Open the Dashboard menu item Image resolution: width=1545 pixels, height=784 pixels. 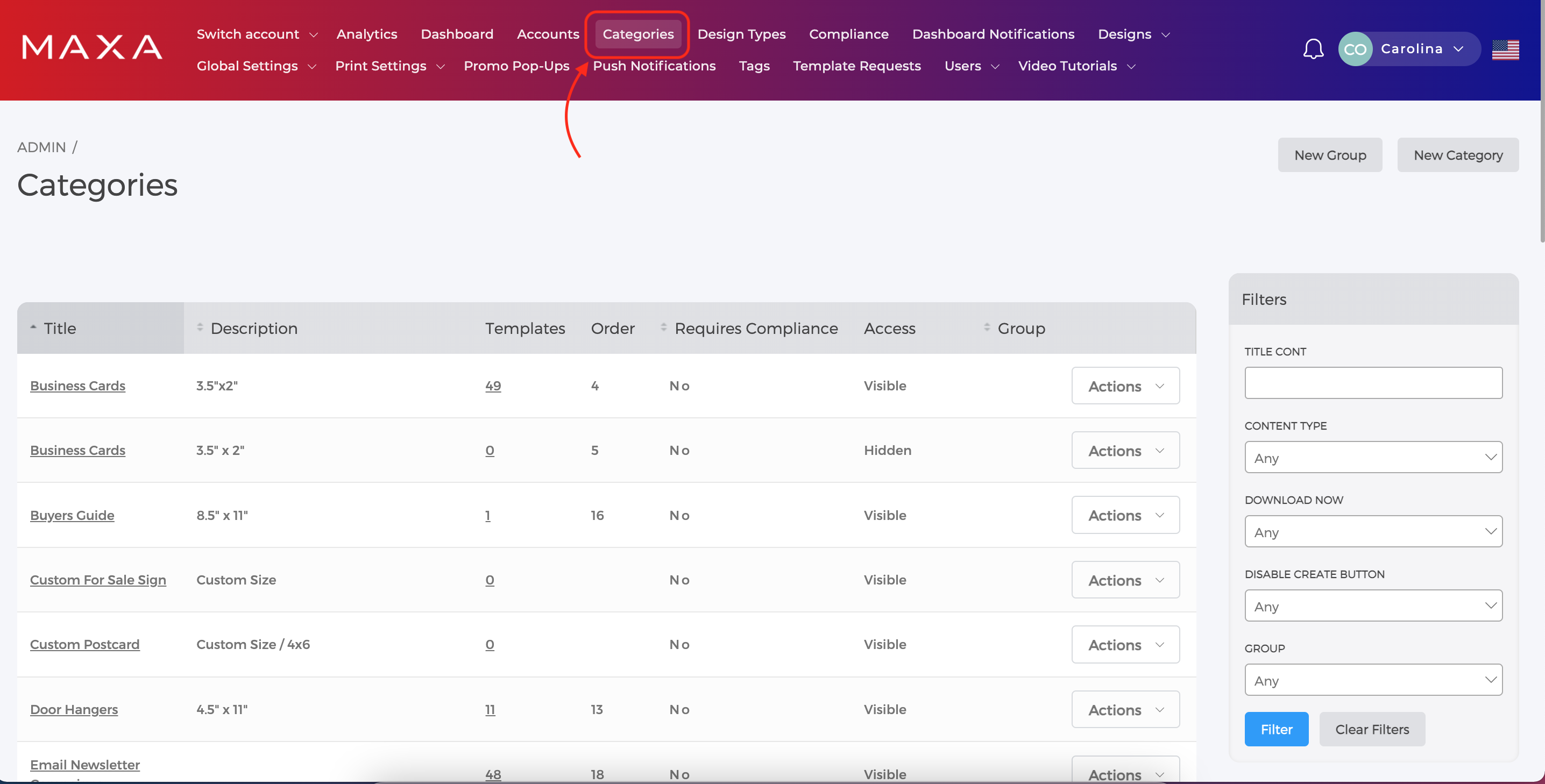457,34
